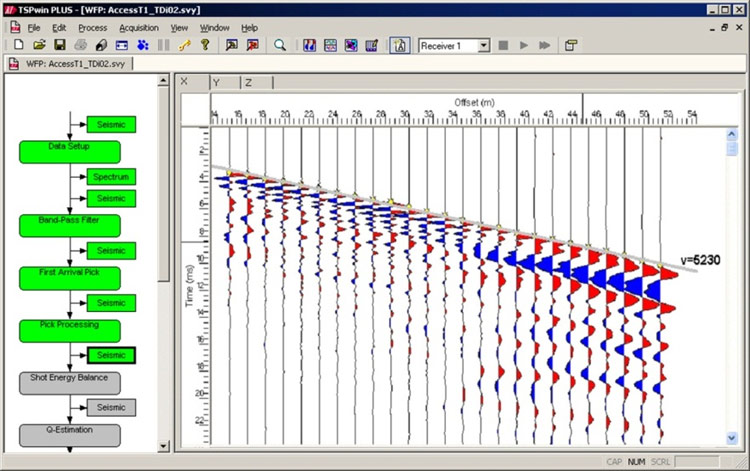This screenshot has width=750, height=471.
Task: Click the flow panel scrollbar down arrow
Action: tap(163, 446)
